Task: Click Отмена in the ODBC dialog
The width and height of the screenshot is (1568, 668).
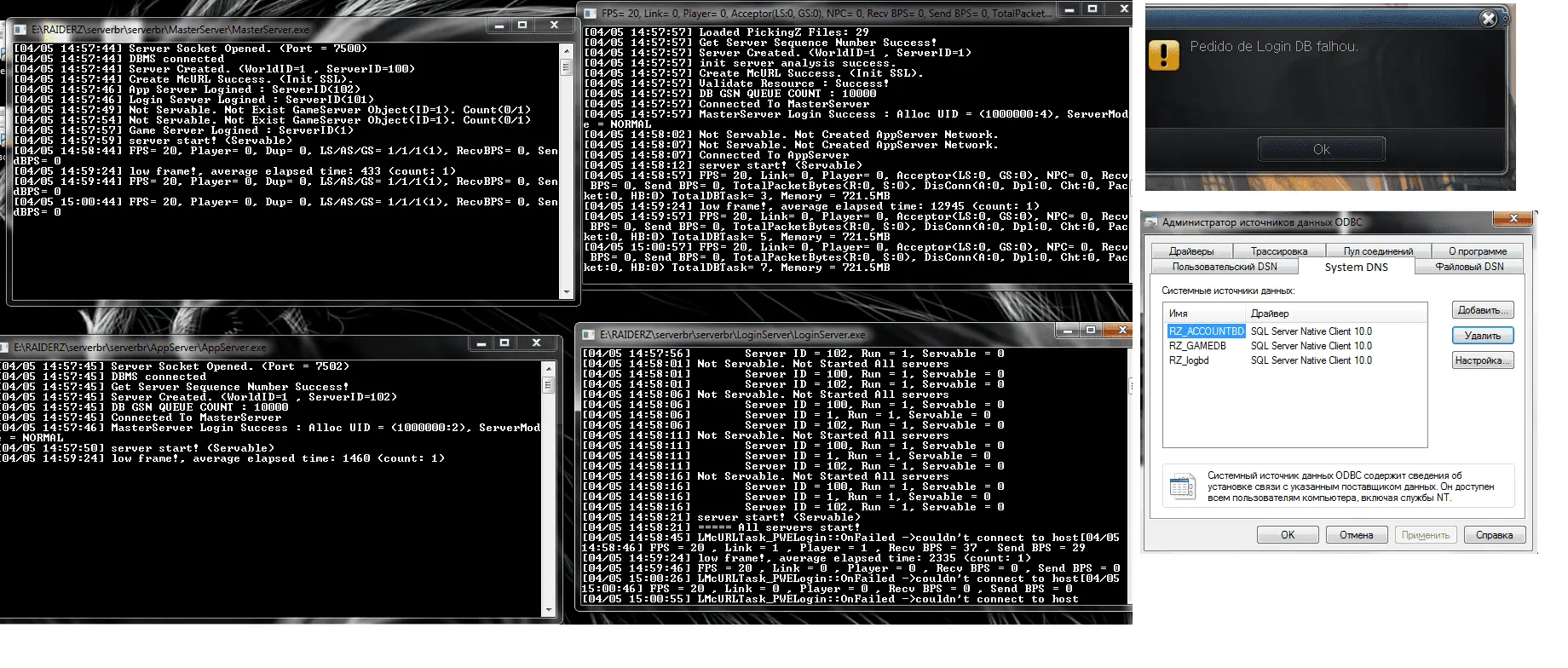Action: tap(1356, 535)
